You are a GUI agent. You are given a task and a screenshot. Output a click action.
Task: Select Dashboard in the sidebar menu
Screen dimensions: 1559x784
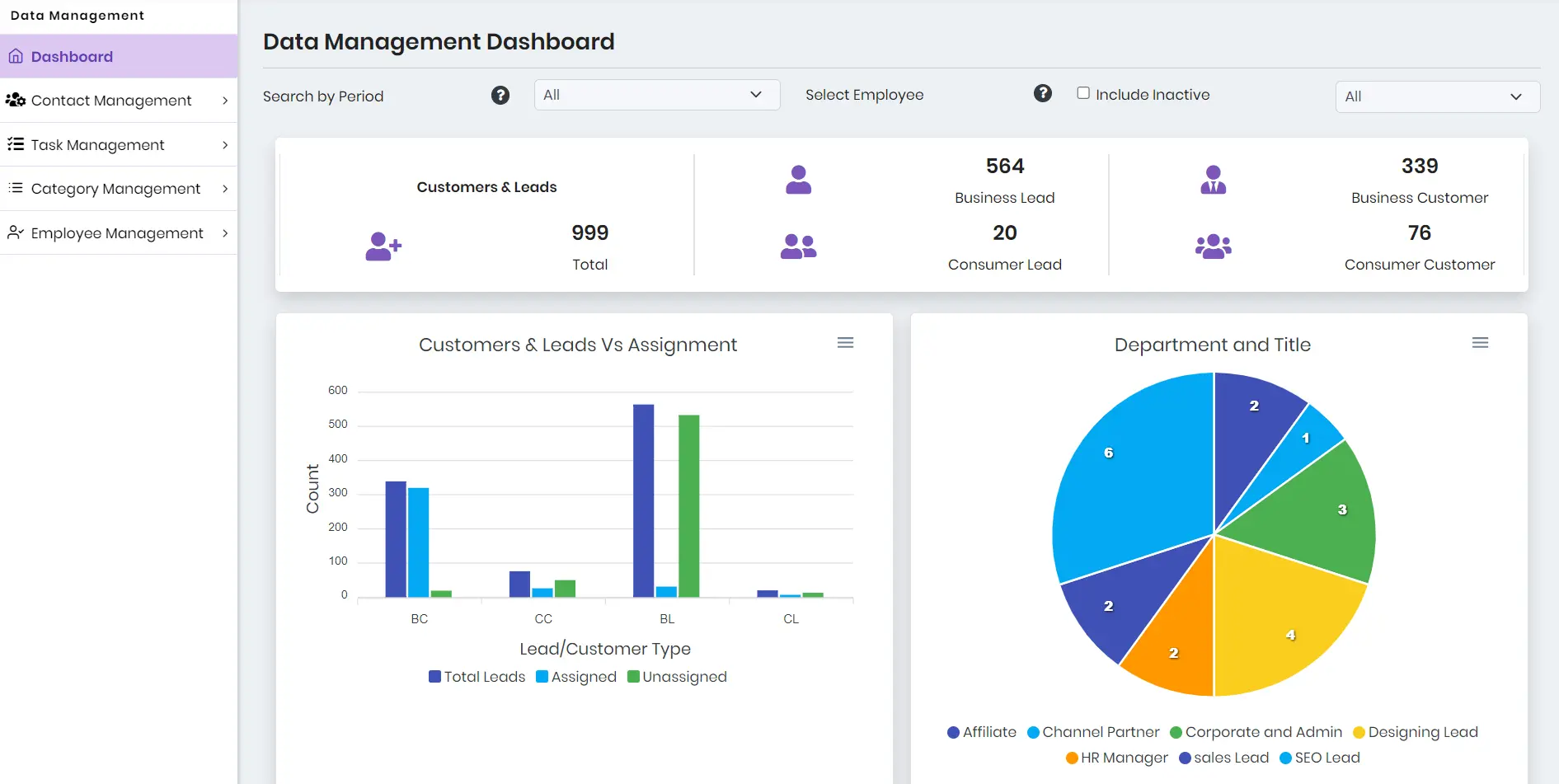tap(72, 56)
